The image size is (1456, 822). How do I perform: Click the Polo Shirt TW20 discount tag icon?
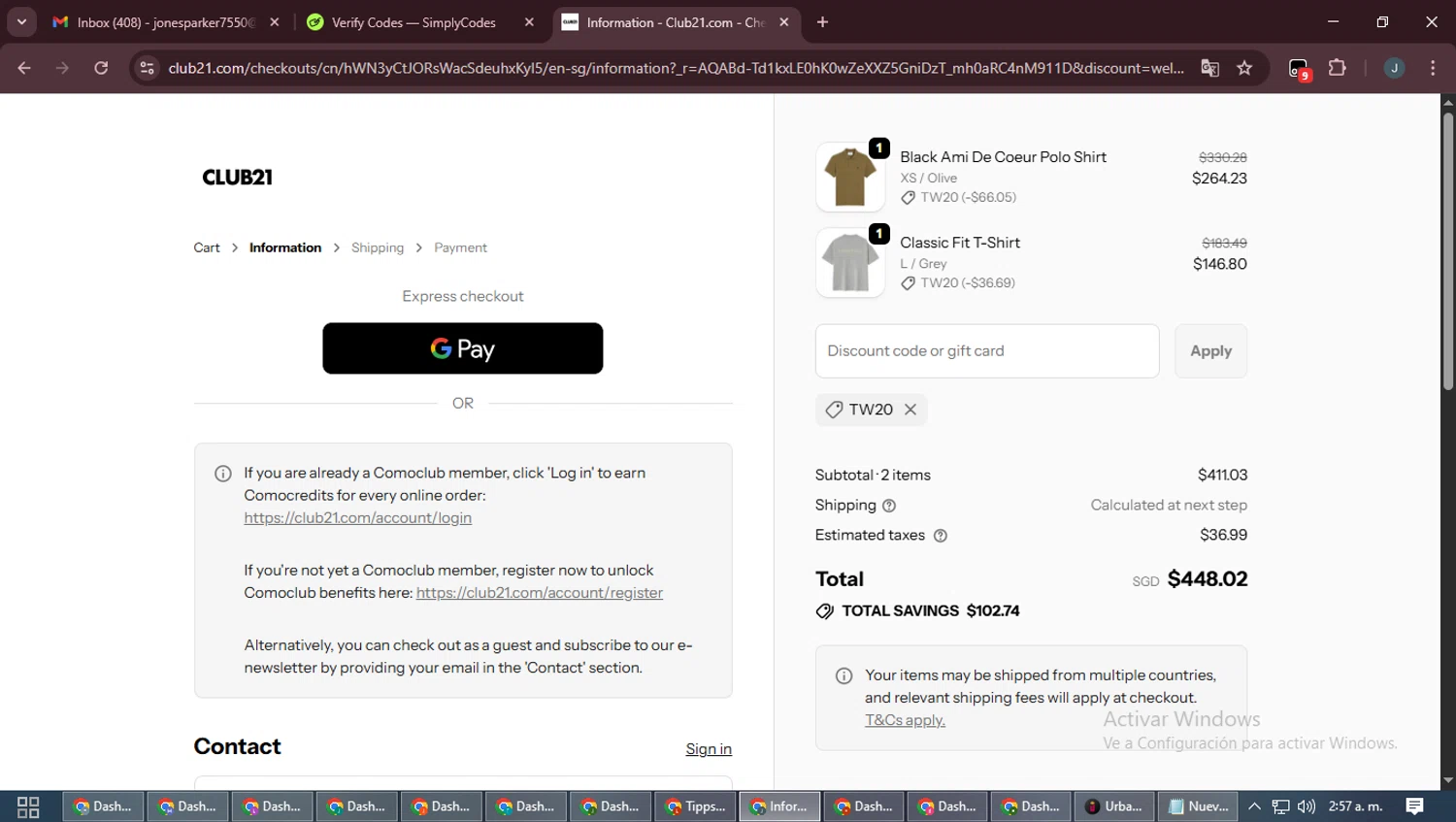coord(908,198)
